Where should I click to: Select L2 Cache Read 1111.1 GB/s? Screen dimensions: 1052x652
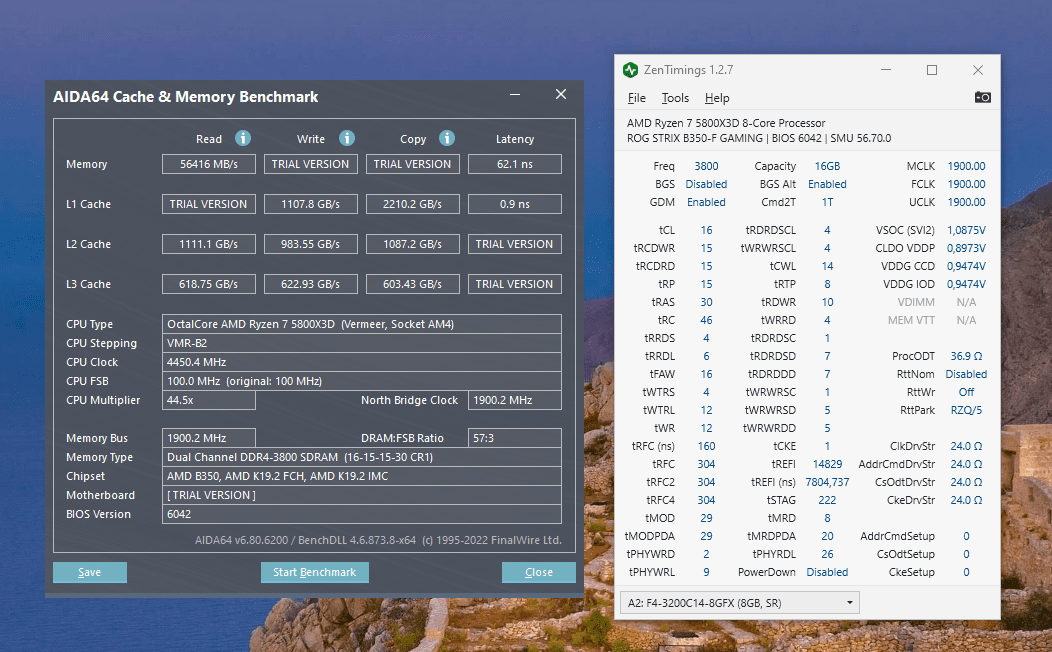pyautogui.click(x=209, y=244)
